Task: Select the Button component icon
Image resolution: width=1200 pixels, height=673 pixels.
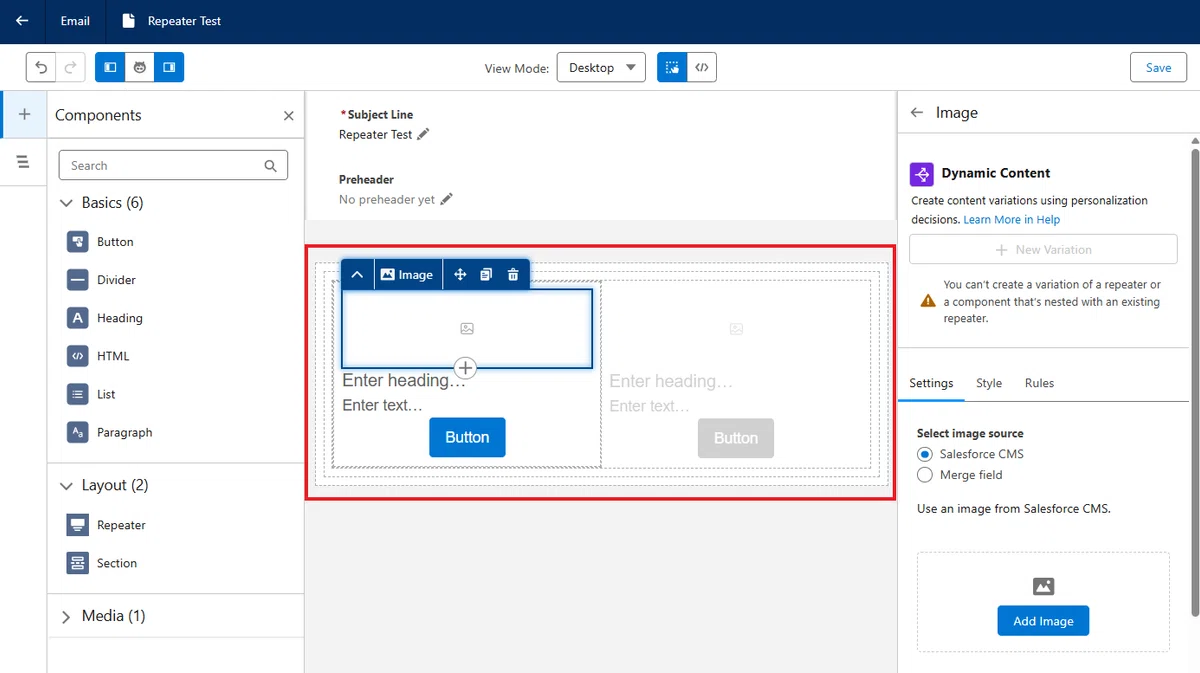Action: pos(78,242)
